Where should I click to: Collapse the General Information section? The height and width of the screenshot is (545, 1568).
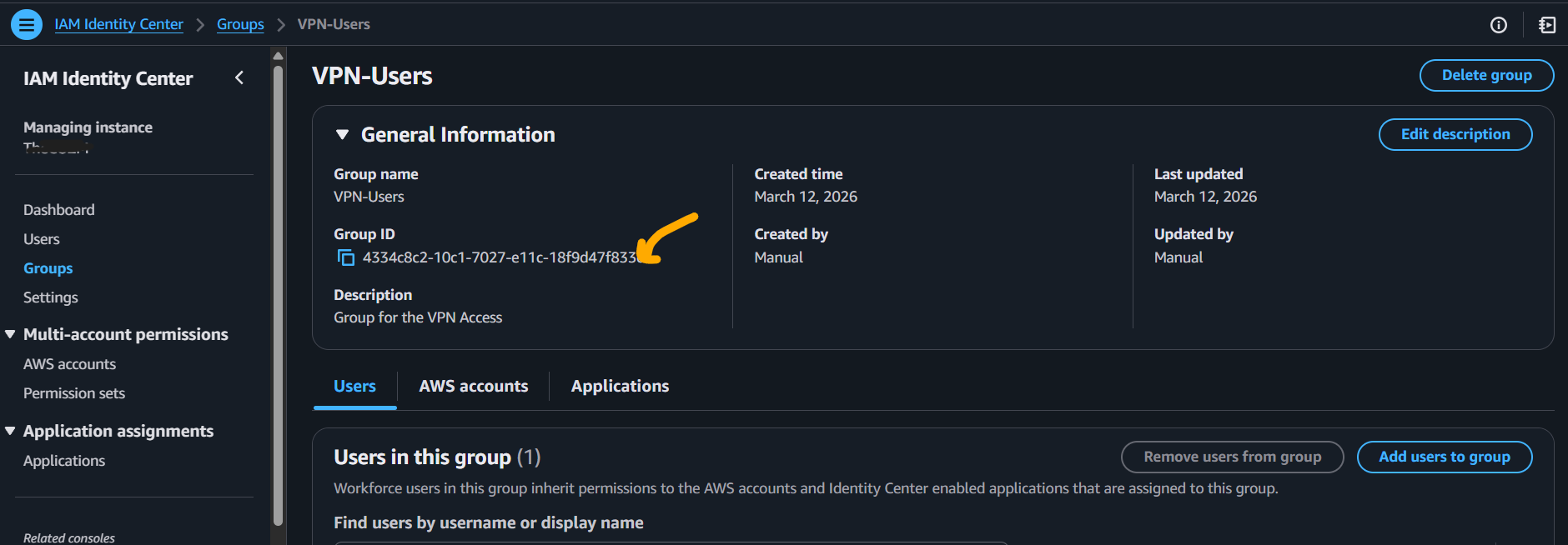click(x=342, y=134)
